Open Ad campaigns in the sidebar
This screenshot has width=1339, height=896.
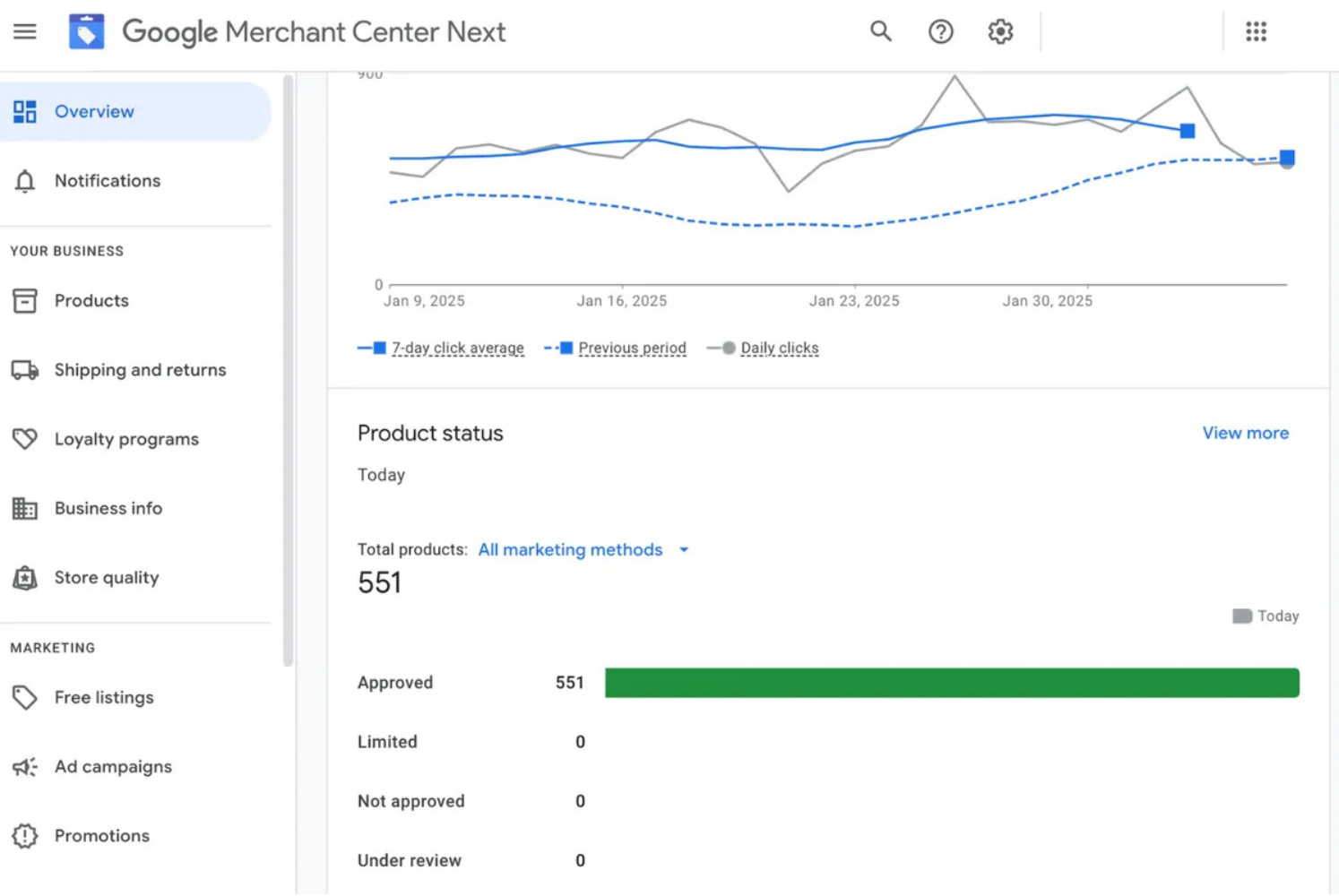[x=113, y=767]
